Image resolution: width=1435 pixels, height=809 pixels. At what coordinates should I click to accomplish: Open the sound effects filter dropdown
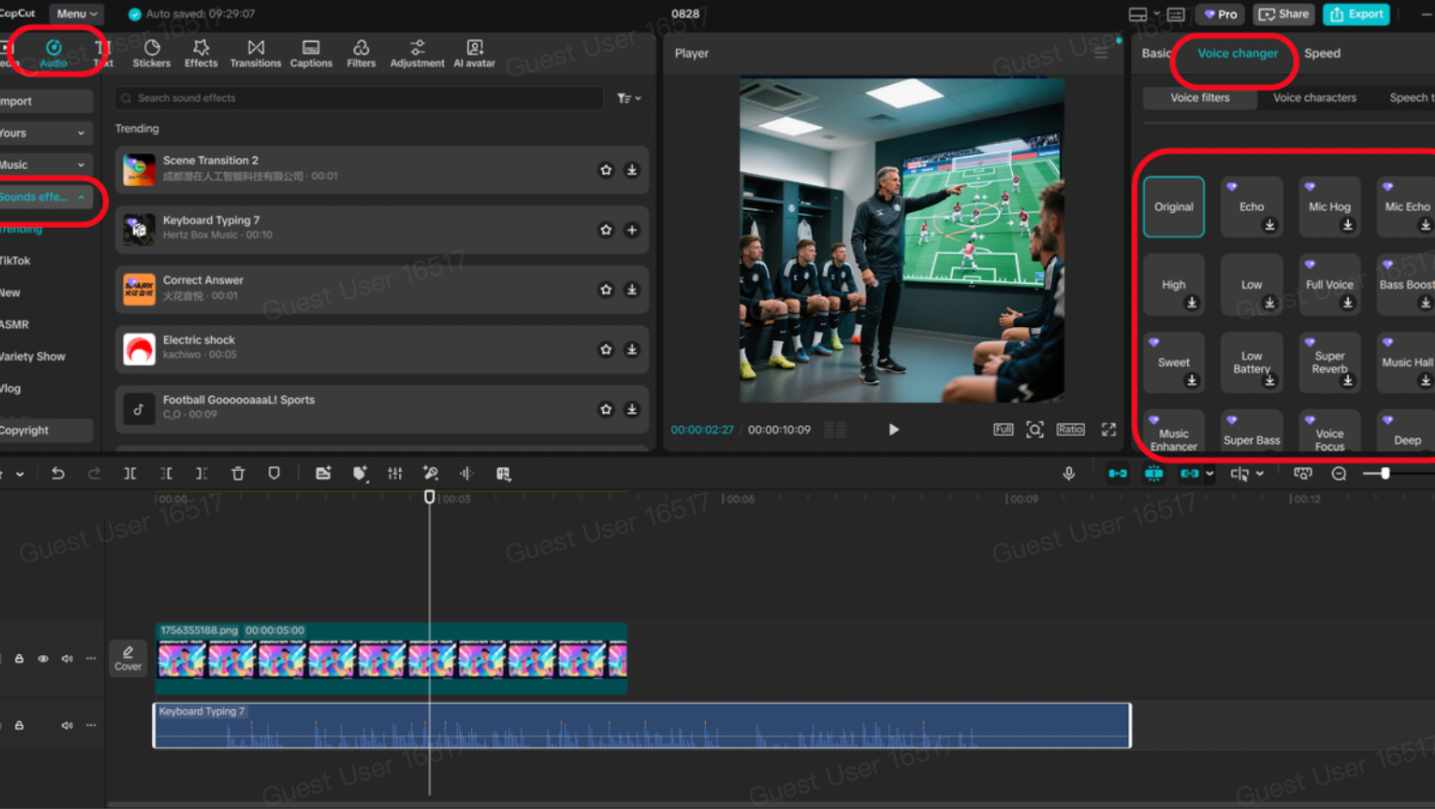[x=629, y=98]
